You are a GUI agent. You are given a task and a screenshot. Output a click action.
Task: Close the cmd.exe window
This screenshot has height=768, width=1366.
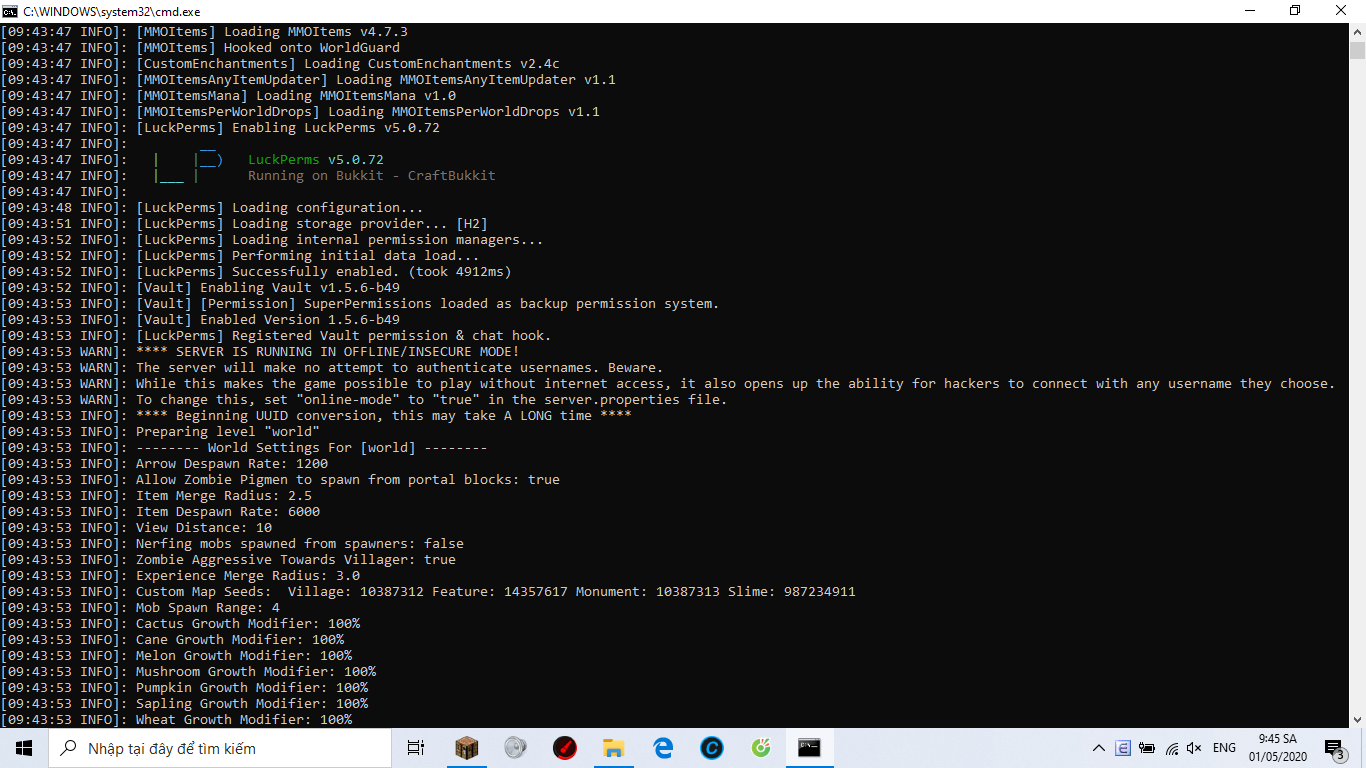tap(1342, 10)
